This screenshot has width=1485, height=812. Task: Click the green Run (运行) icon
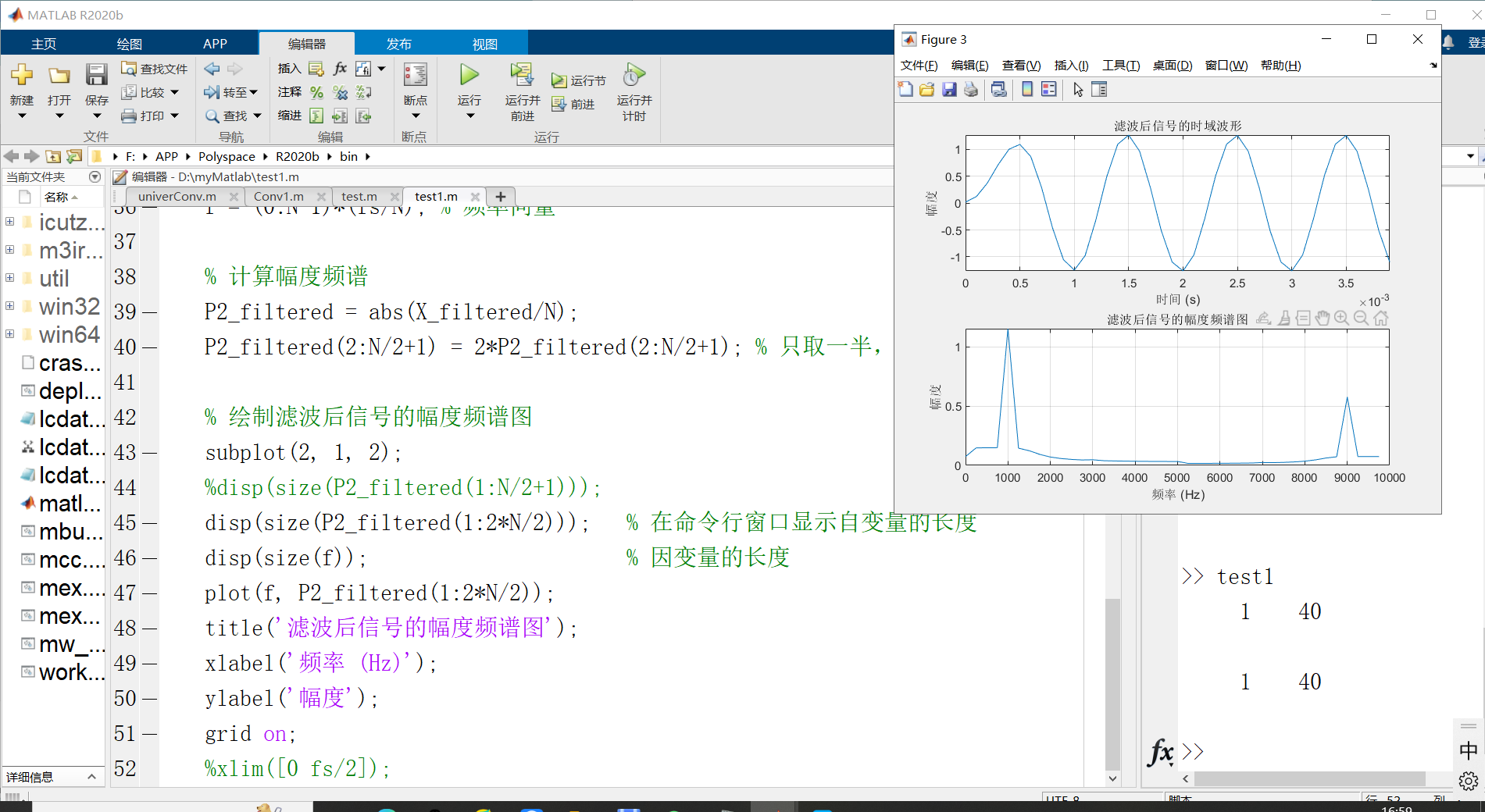pyautogui.click(x=469, y=75)
